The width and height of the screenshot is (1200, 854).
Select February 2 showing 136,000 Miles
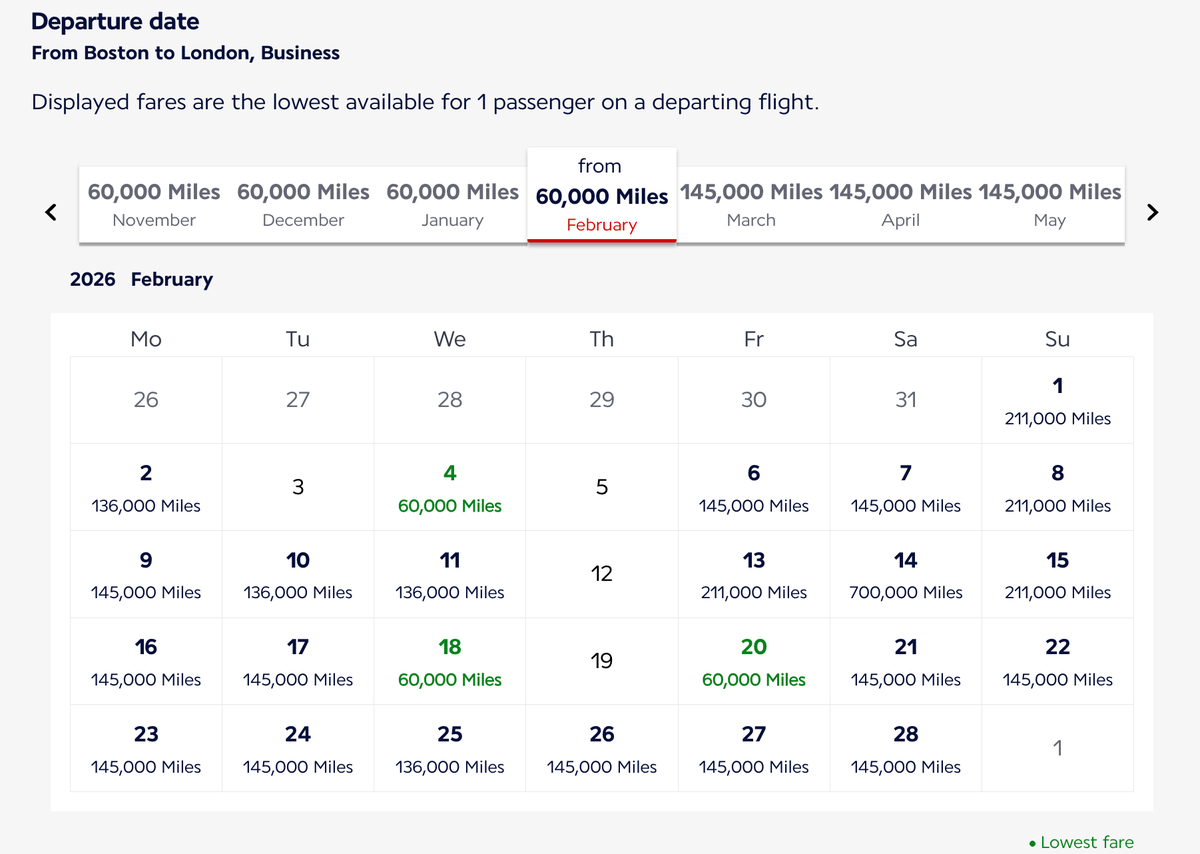(x=145, y=487)
